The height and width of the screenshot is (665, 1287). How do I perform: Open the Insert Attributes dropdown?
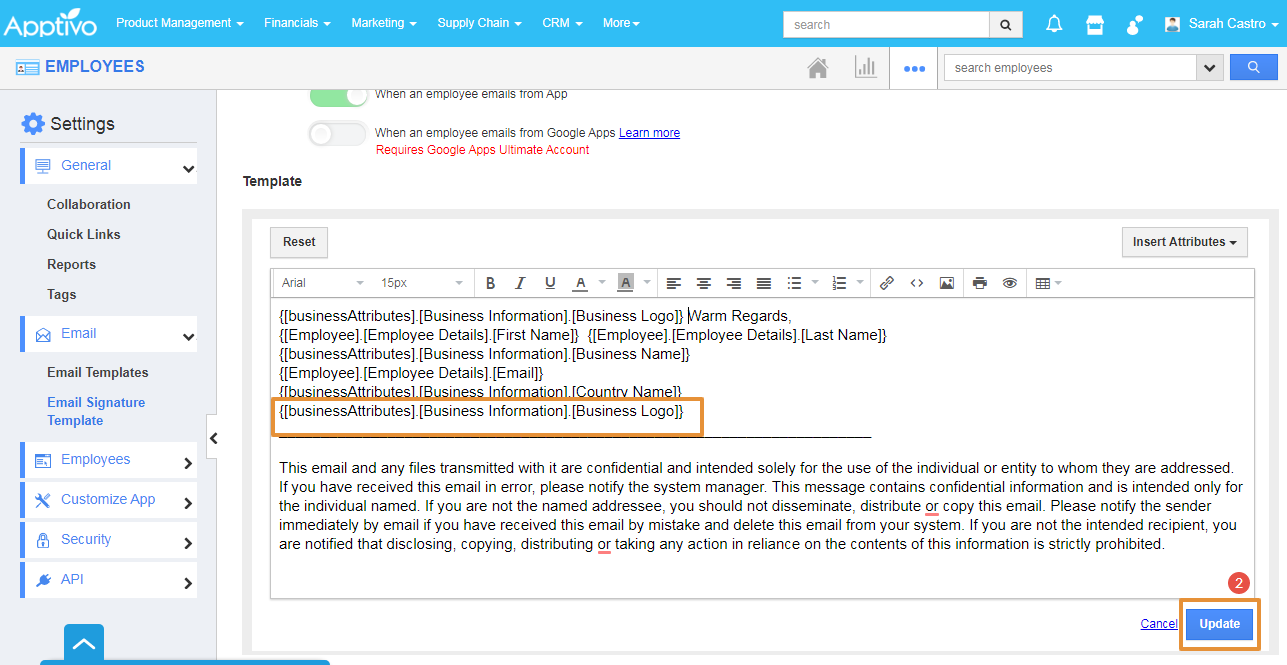(x=1185, y=242)
